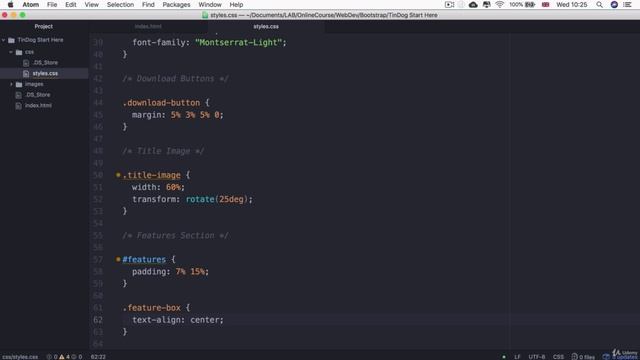
Task: Switch to the index.html tab
Action: pyautogui.click(x=148, y=27)
